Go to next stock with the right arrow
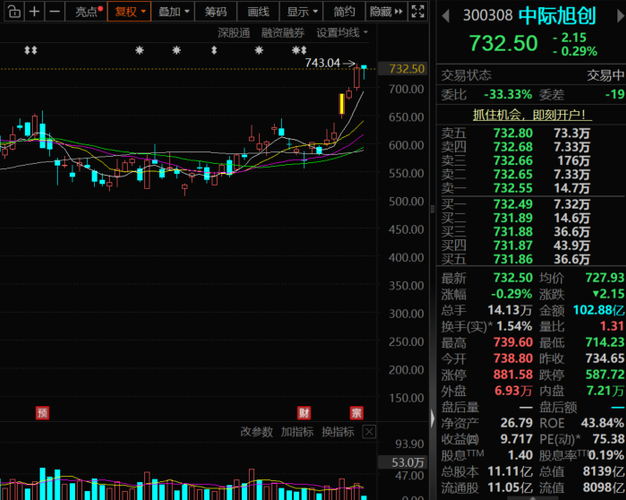The image size is (626, 500). (x=620, y=16)
